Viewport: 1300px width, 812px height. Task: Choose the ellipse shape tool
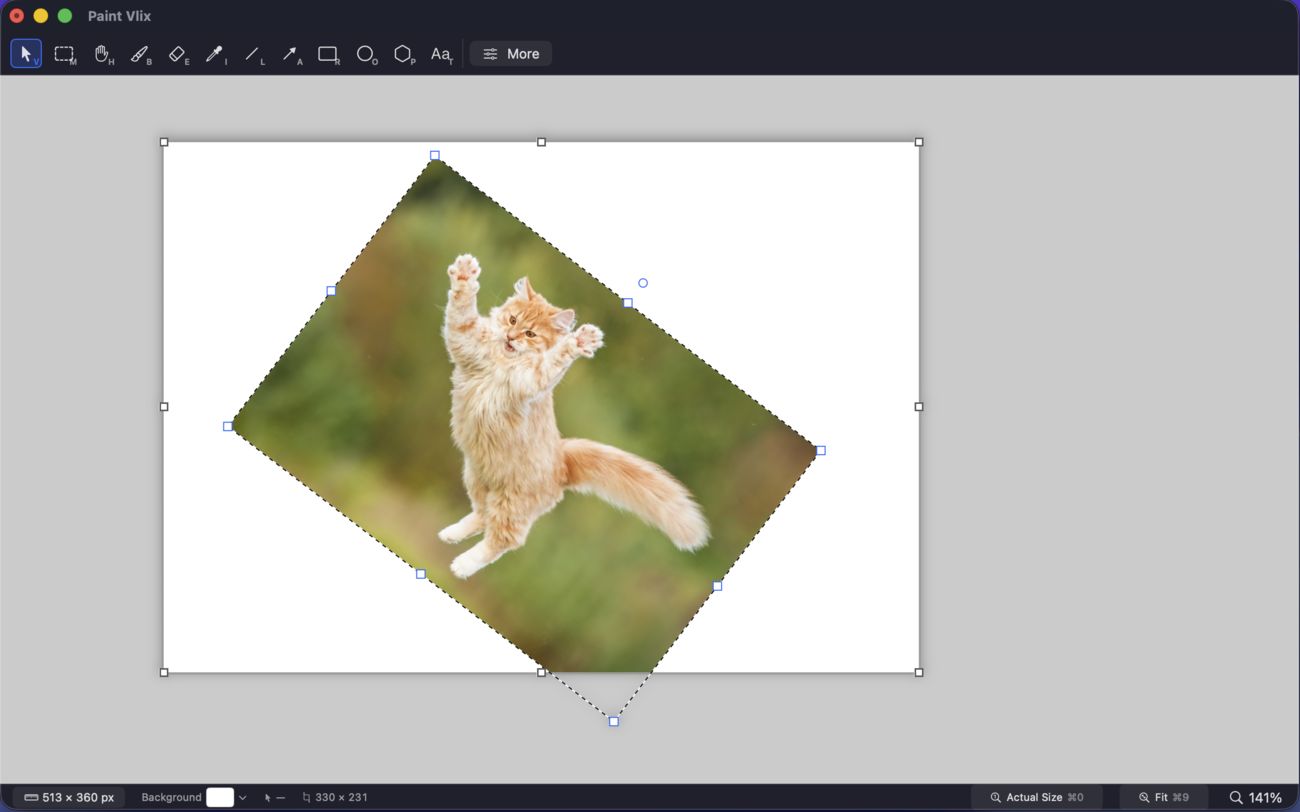366,54
